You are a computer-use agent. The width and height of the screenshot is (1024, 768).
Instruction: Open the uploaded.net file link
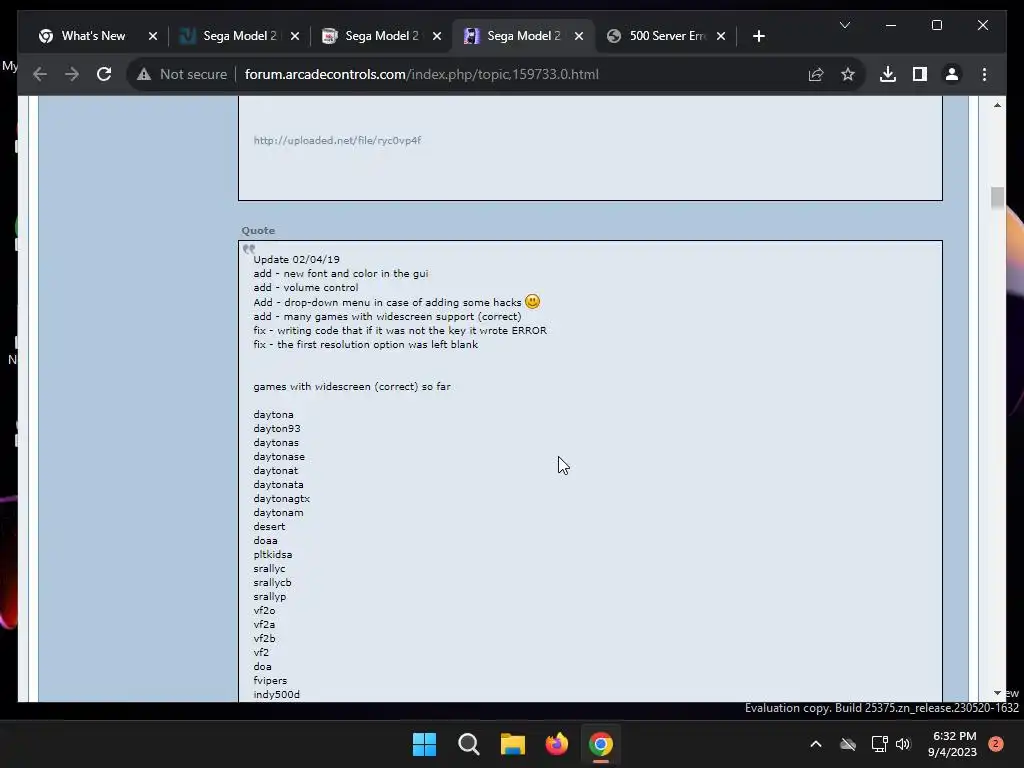337,140
